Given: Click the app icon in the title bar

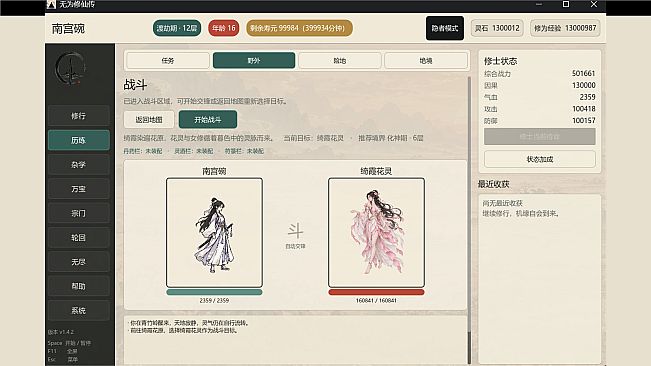Looking at the screenshot, I should pos(51,5).
